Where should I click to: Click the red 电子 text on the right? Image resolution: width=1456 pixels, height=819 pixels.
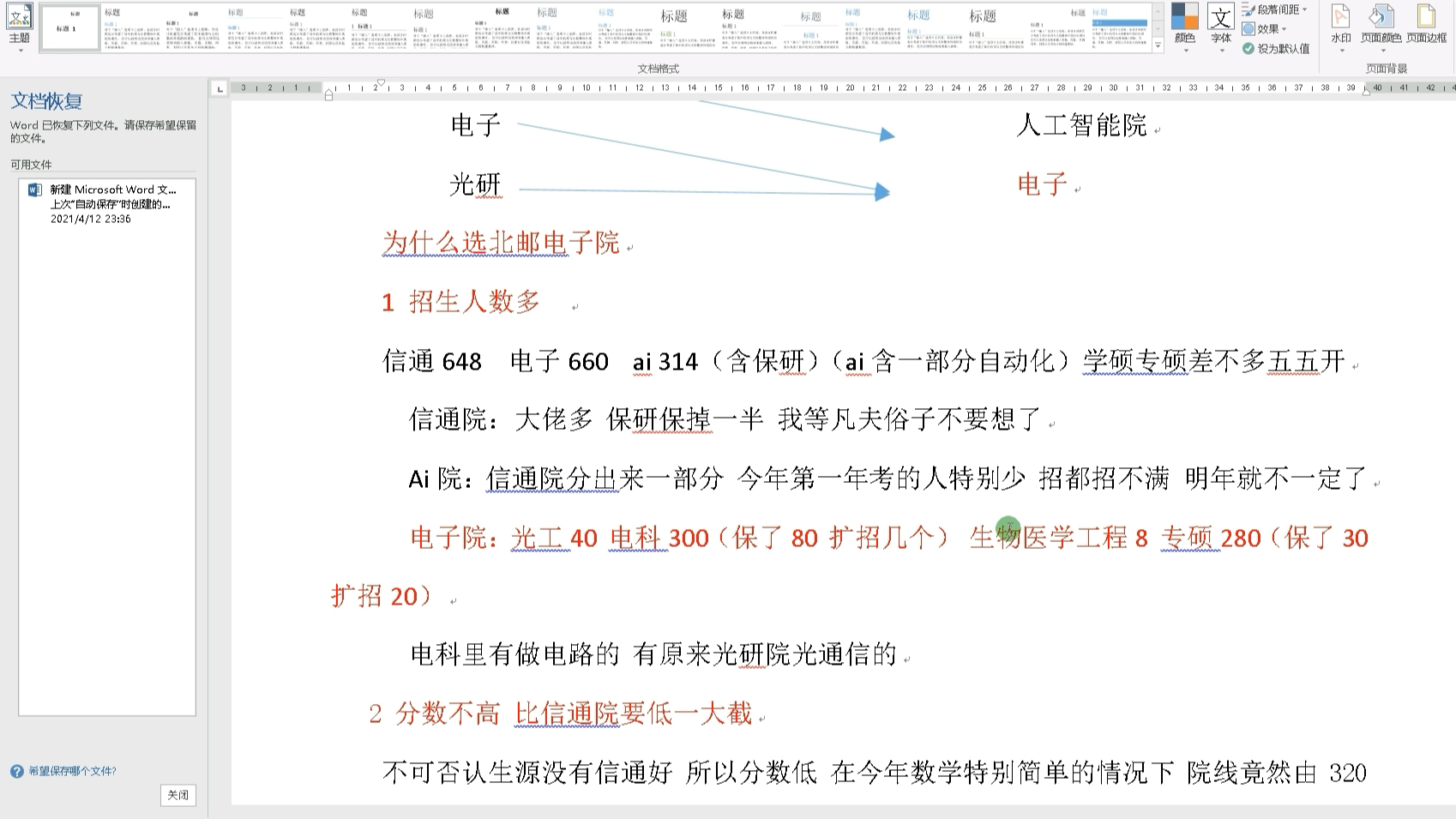1043,184
